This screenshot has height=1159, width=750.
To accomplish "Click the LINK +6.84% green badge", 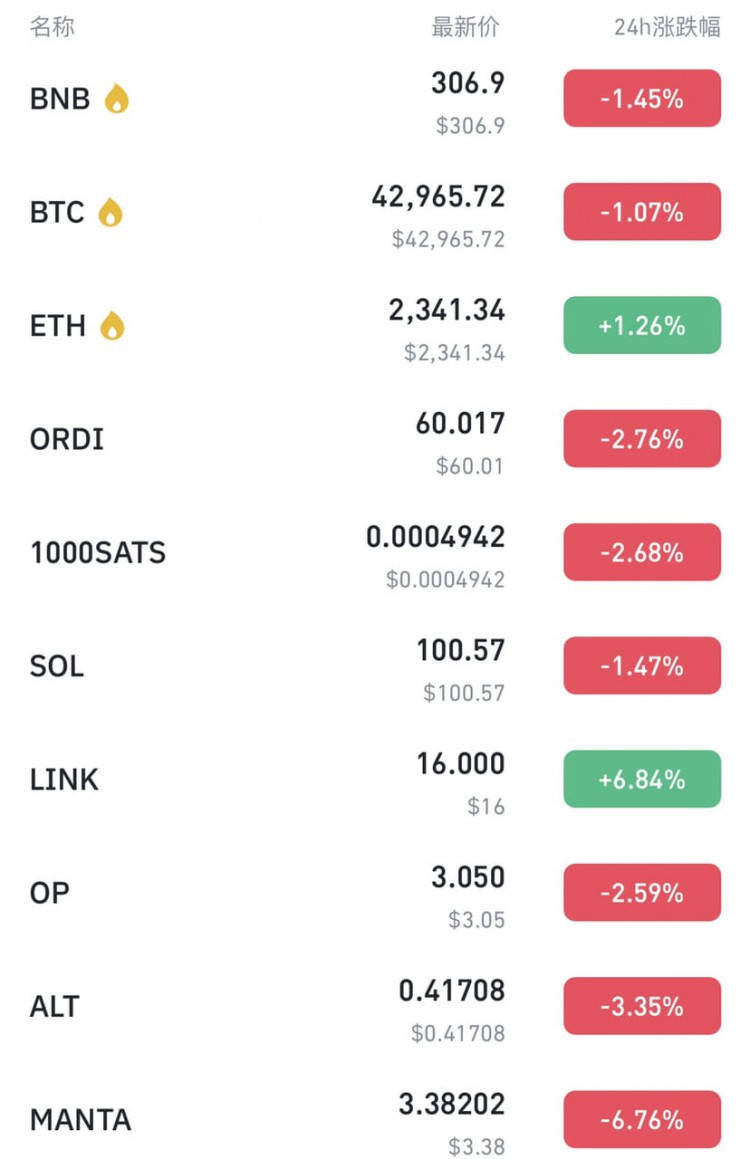I will pyautogui.click(x=642, y=779).
